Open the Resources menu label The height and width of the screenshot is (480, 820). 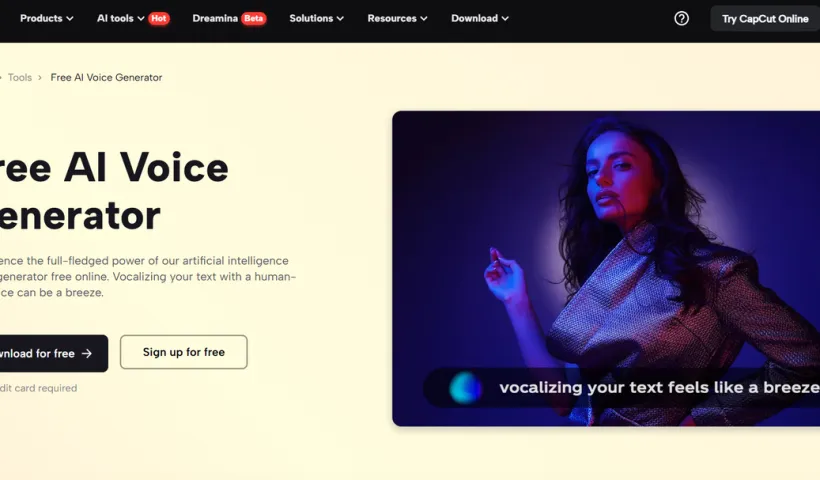(392, 18)
